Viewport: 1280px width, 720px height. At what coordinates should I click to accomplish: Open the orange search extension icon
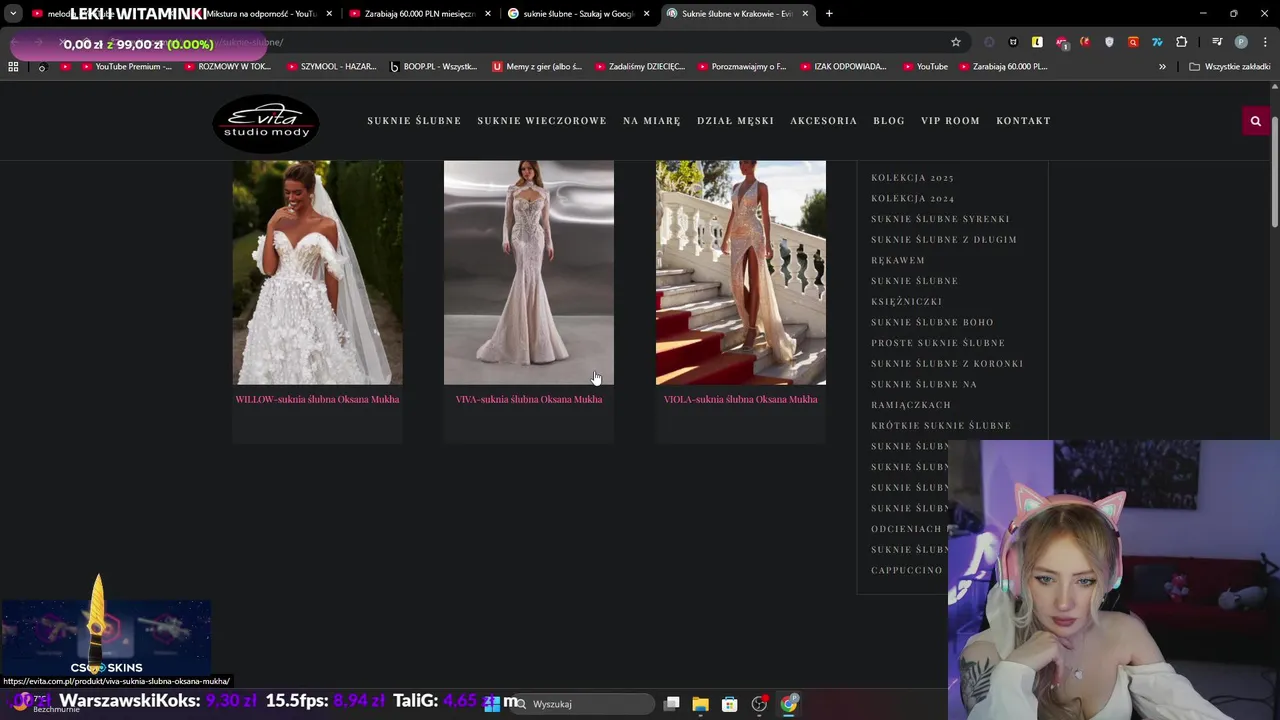[1133, 42]
